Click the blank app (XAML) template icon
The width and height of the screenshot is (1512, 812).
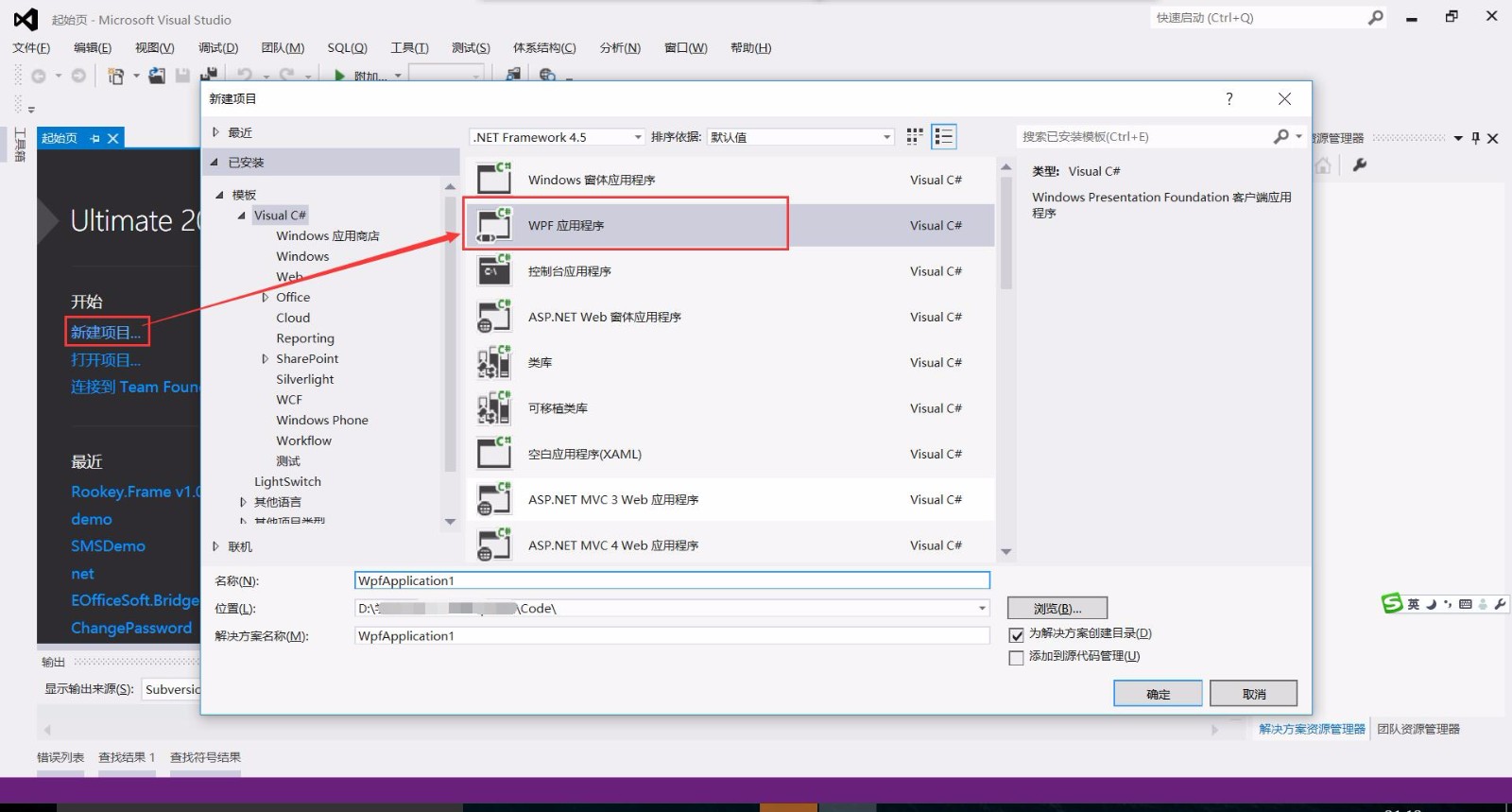point(494,454)
